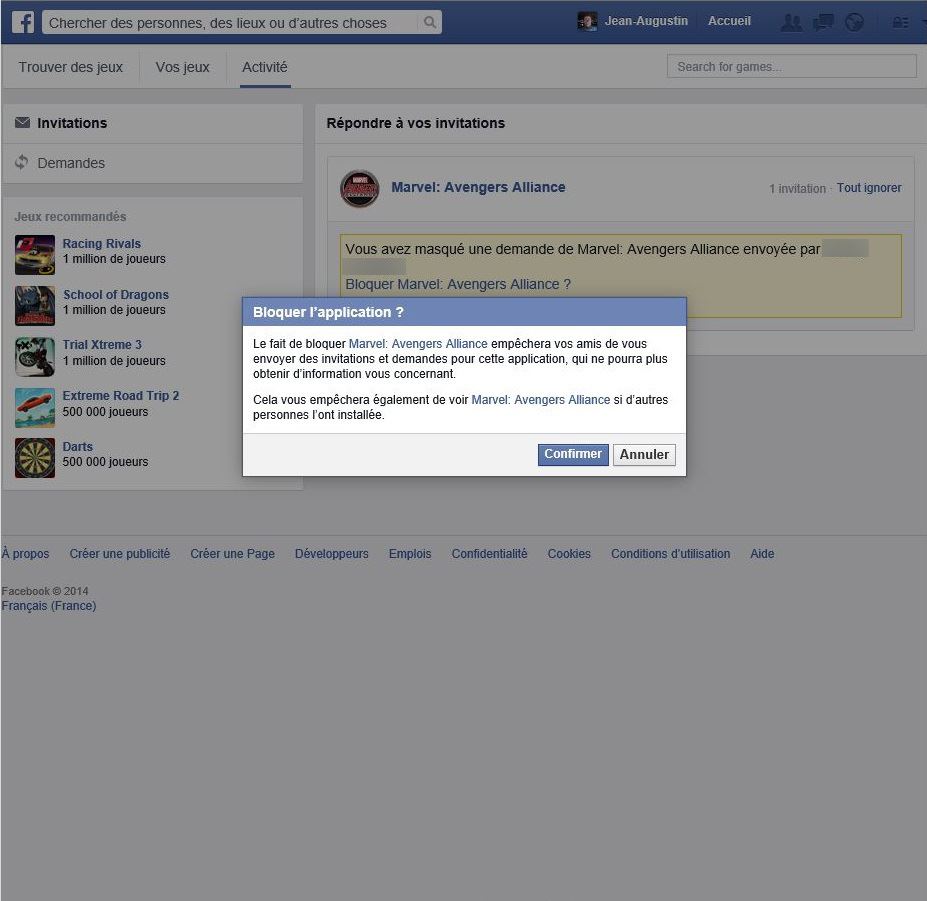927x901 pixels.
Task: Click Créer une publicité footer link
Action: click(119, 554)
